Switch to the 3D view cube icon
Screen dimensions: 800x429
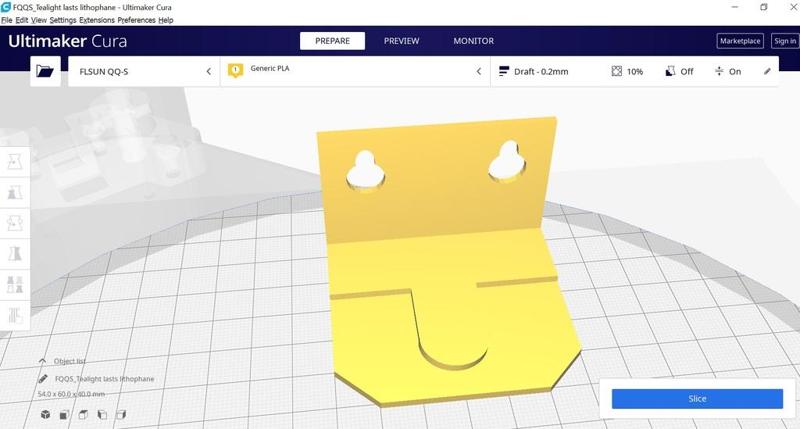tap(45, 414)
